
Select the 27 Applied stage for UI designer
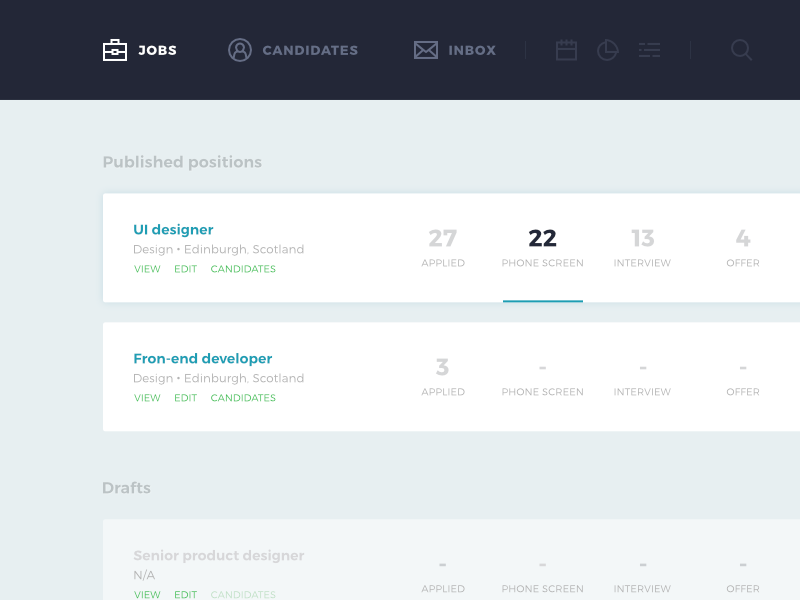(442, 247)
